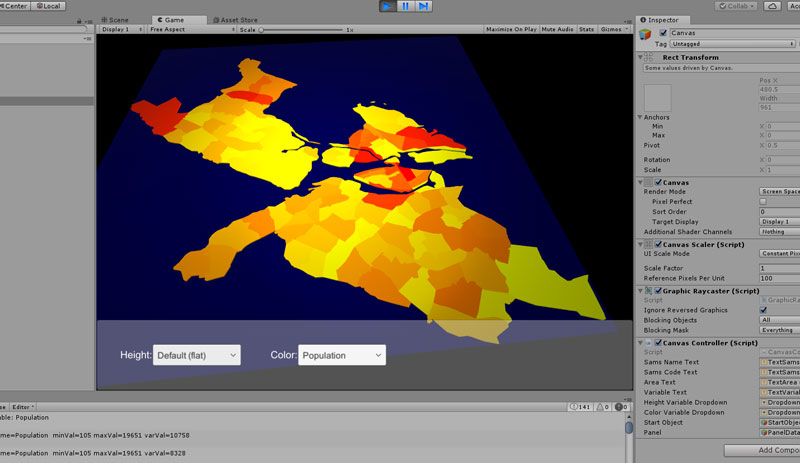Switch to the Scene tab
The width and height of the screenshot is (800, 463).
point(115,19)
